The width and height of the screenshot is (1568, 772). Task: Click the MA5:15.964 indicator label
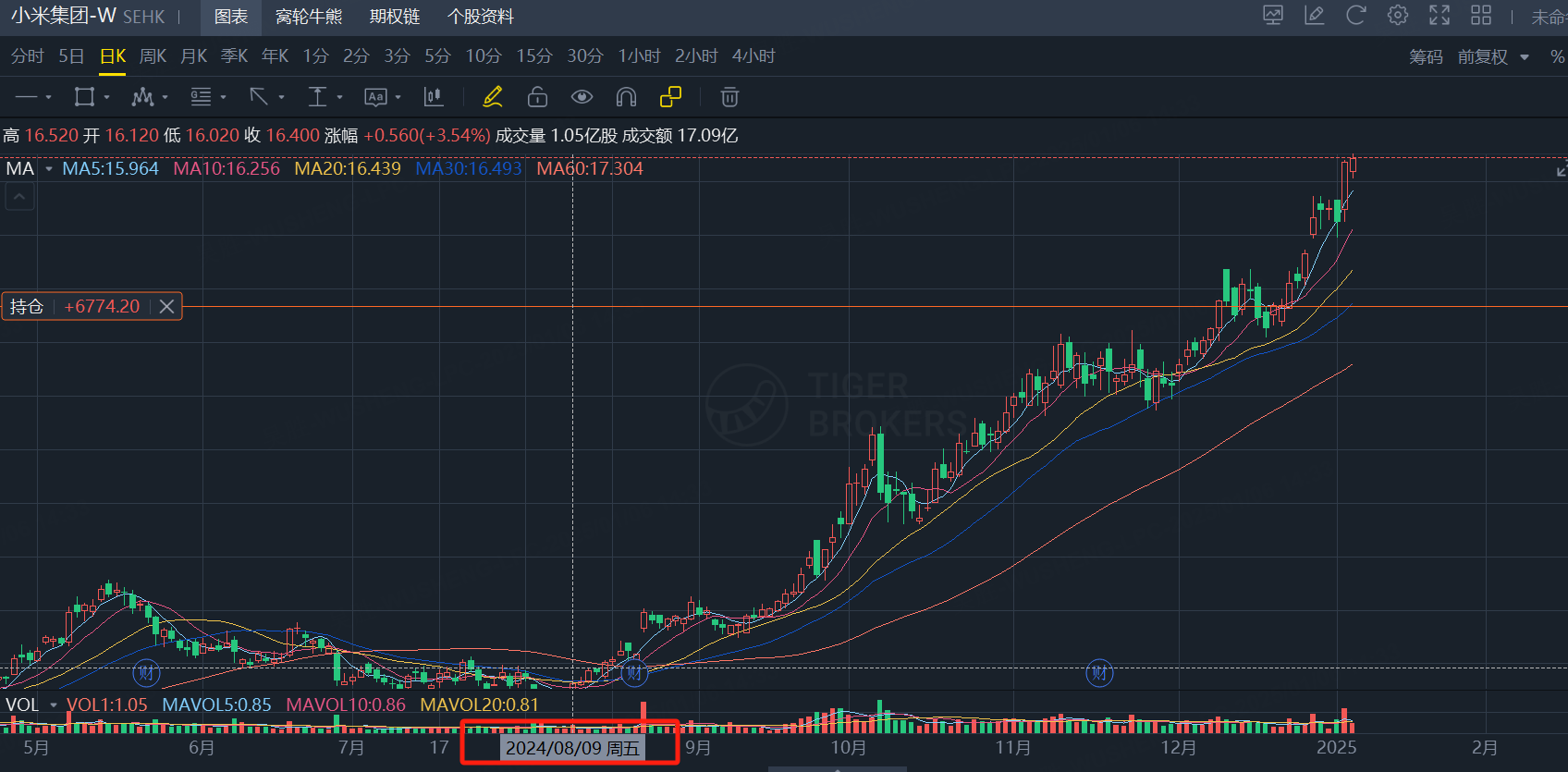pos(110,168)
